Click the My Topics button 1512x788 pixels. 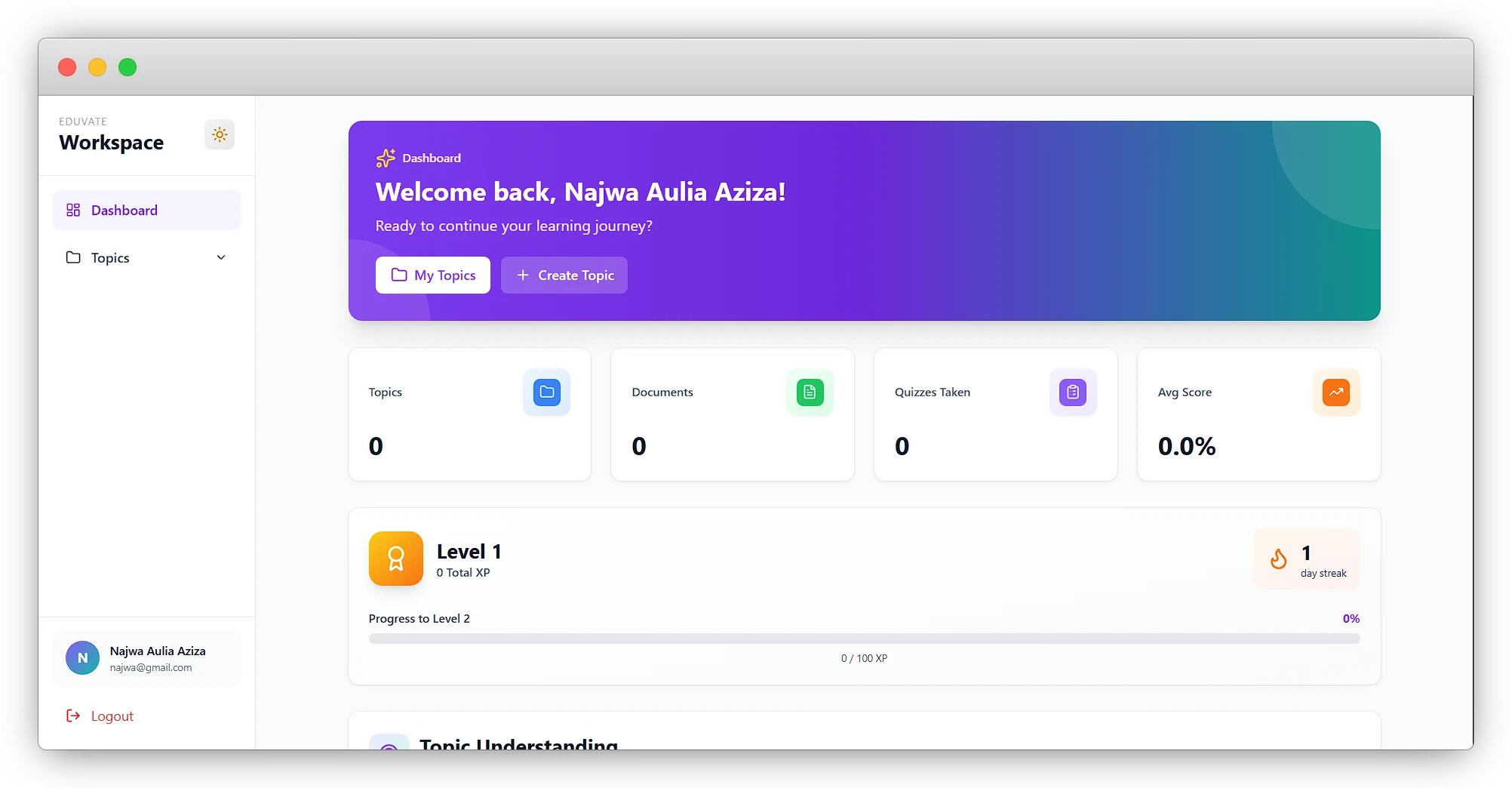433,275
